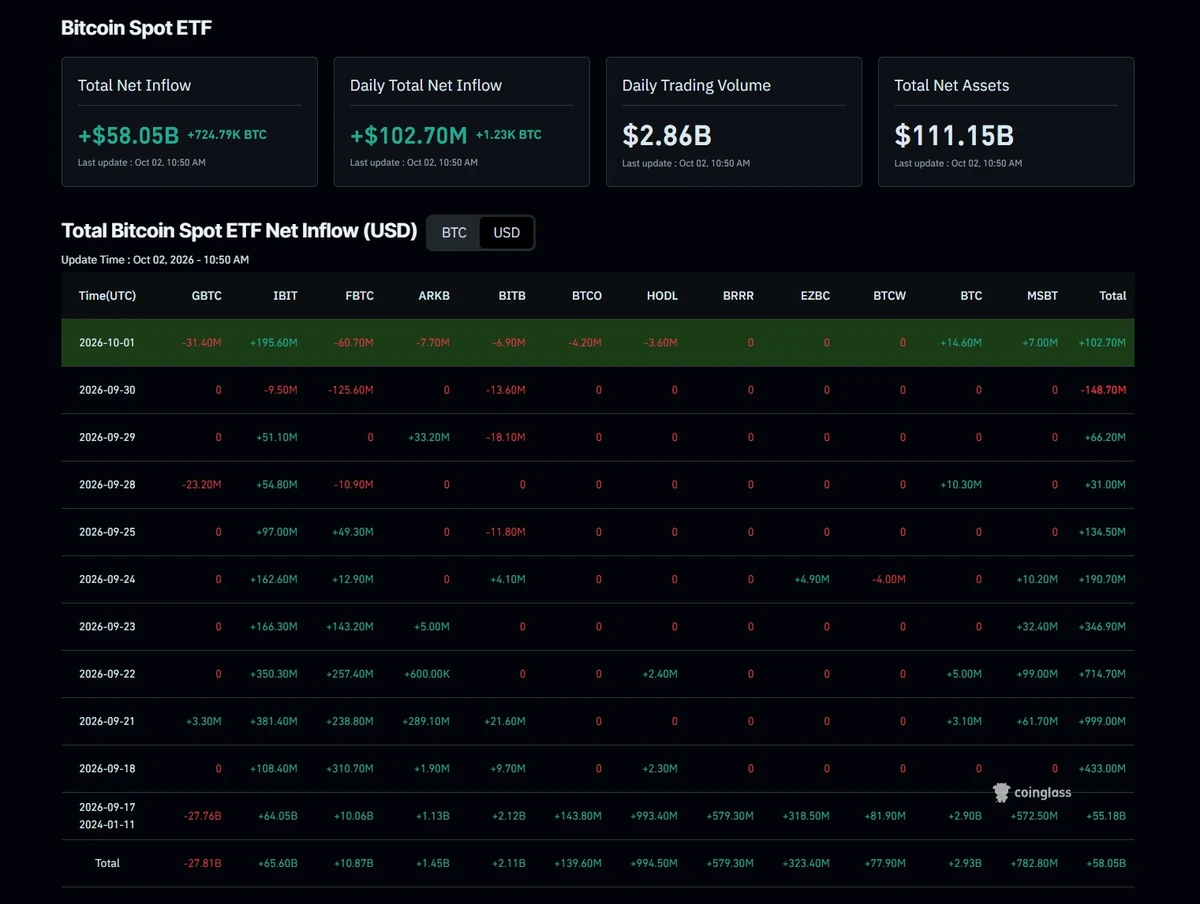Viewport: 1200px width, 904px height.
Task: Select the 2026-09-22 date row
Action: coord(598,674)
